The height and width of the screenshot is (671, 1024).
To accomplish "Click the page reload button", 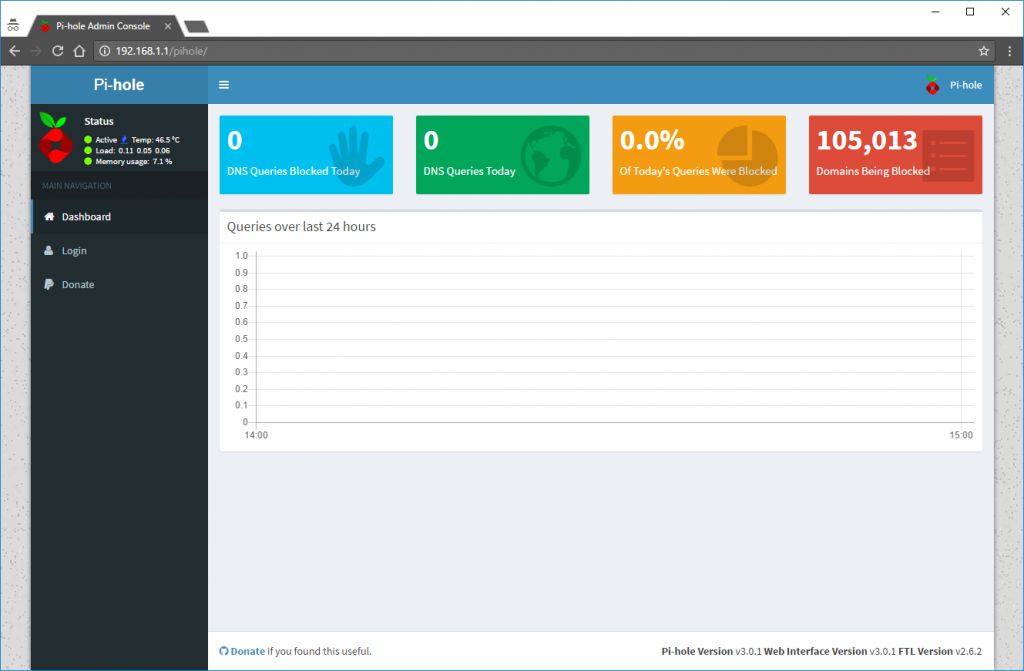I will (x=57, y=50).
